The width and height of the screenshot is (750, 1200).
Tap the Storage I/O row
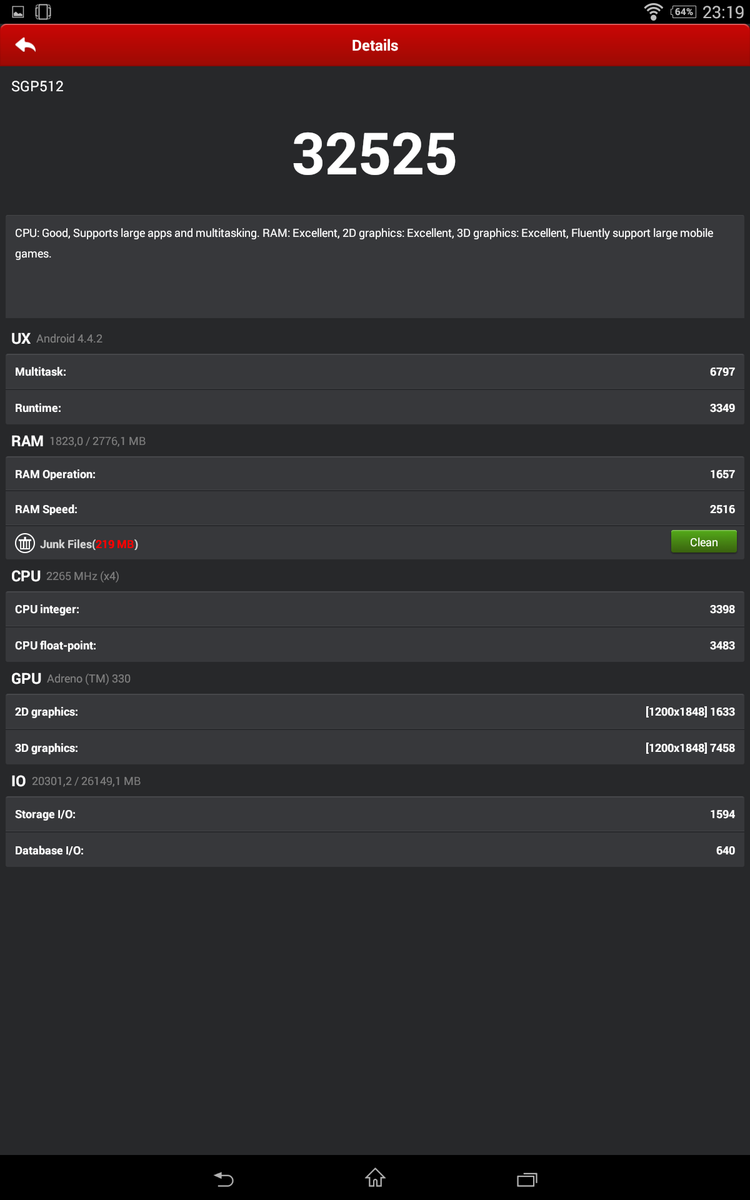click(x=375, y=815)
